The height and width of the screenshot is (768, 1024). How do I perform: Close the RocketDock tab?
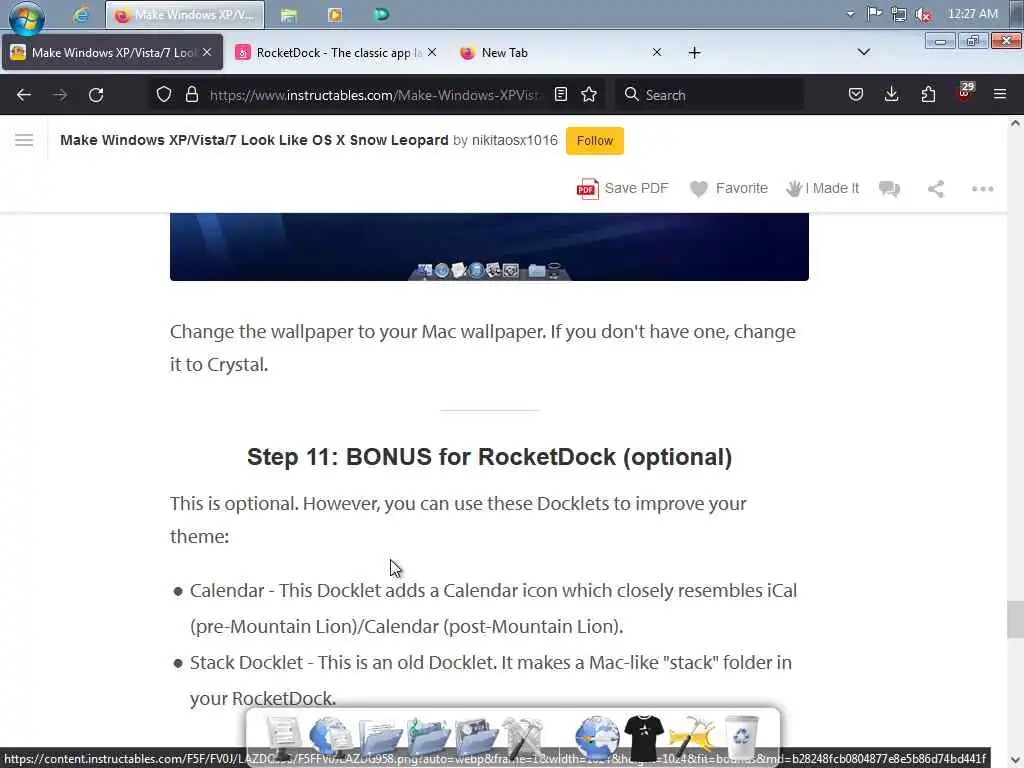coord(432,52)
